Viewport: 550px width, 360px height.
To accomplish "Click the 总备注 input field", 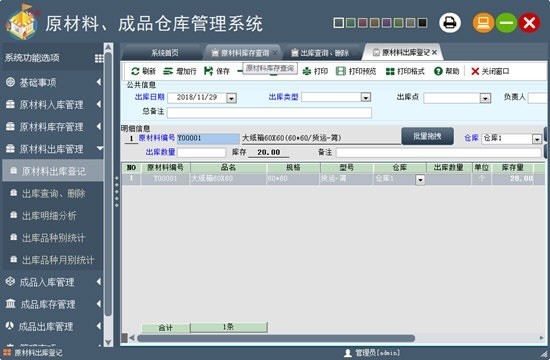I will pos(269,113).
